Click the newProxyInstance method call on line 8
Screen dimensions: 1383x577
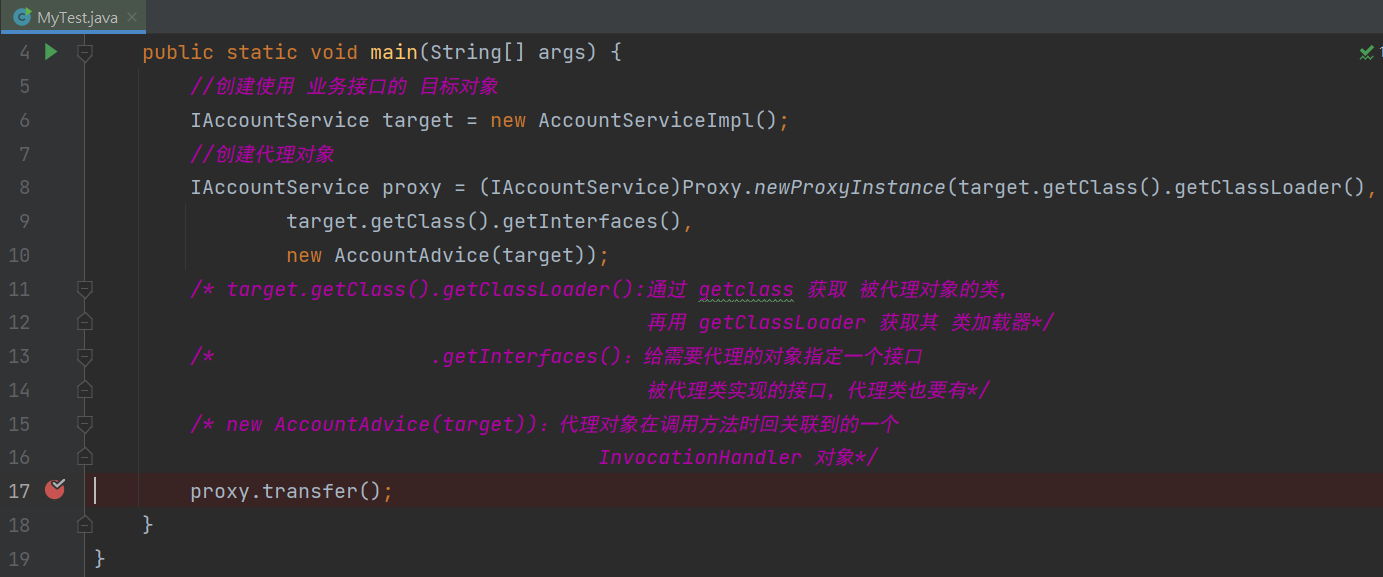(849, 187)
